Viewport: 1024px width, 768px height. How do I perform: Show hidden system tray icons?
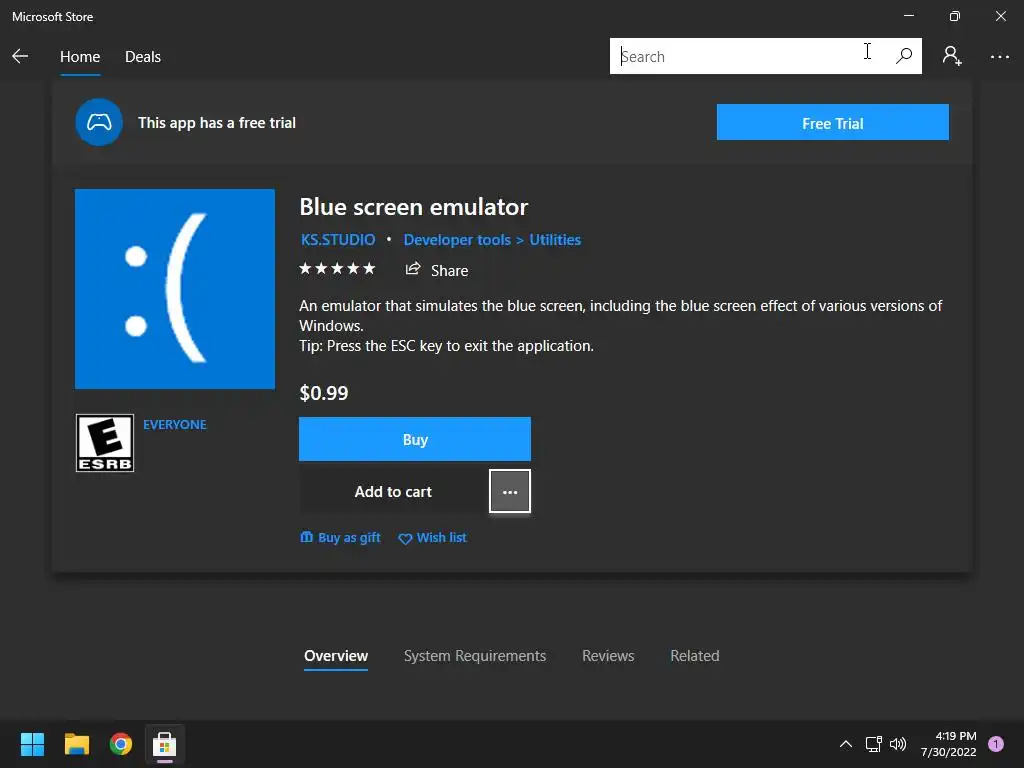pyautogui.click(x=845, y=744)
